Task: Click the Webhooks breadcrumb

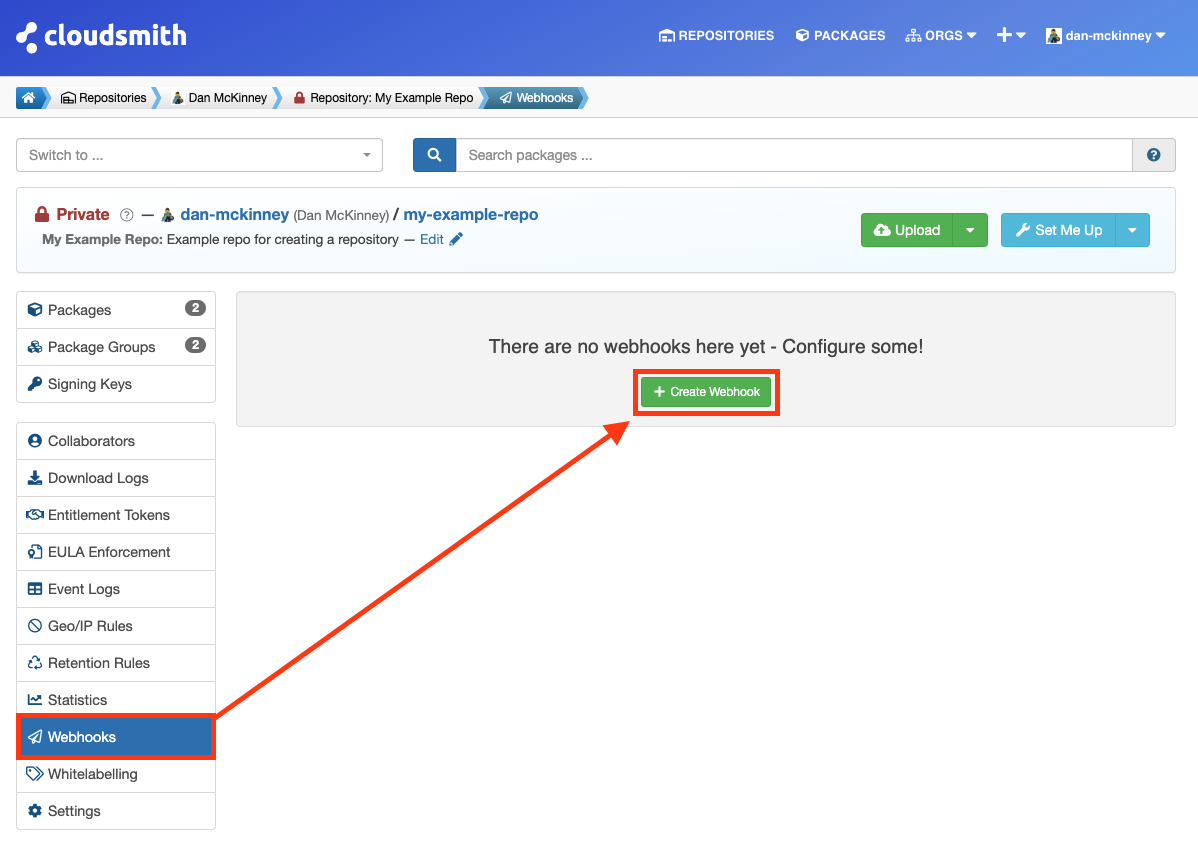Action: (536, 98)
